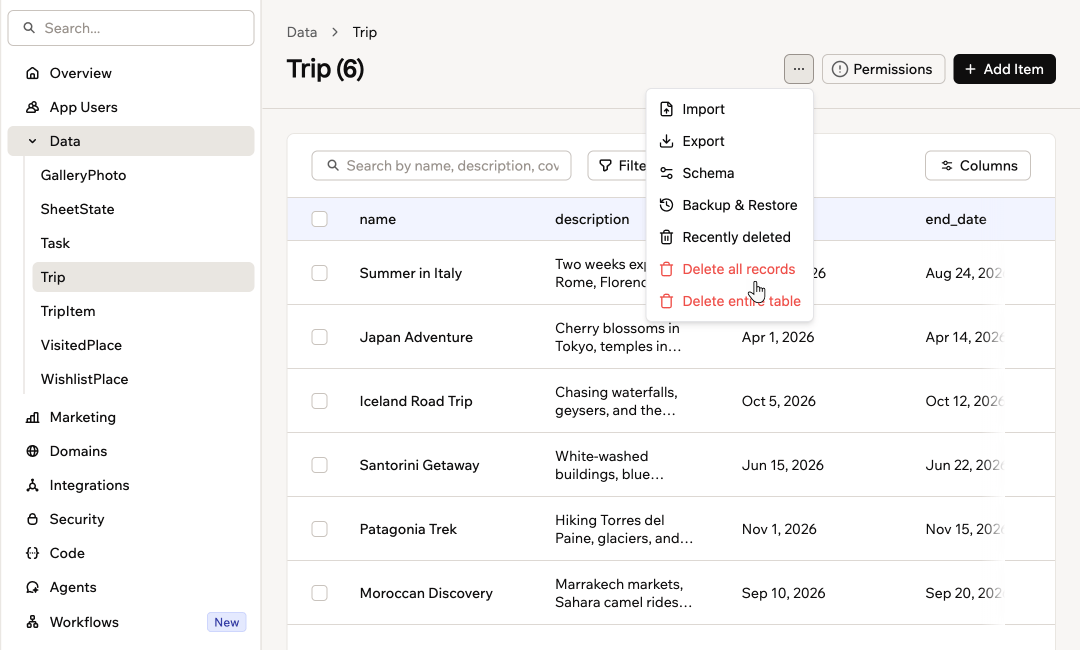The image size is (1080, 650).
Task: Open the Domains globe icon
Action: tap(32, 452)
